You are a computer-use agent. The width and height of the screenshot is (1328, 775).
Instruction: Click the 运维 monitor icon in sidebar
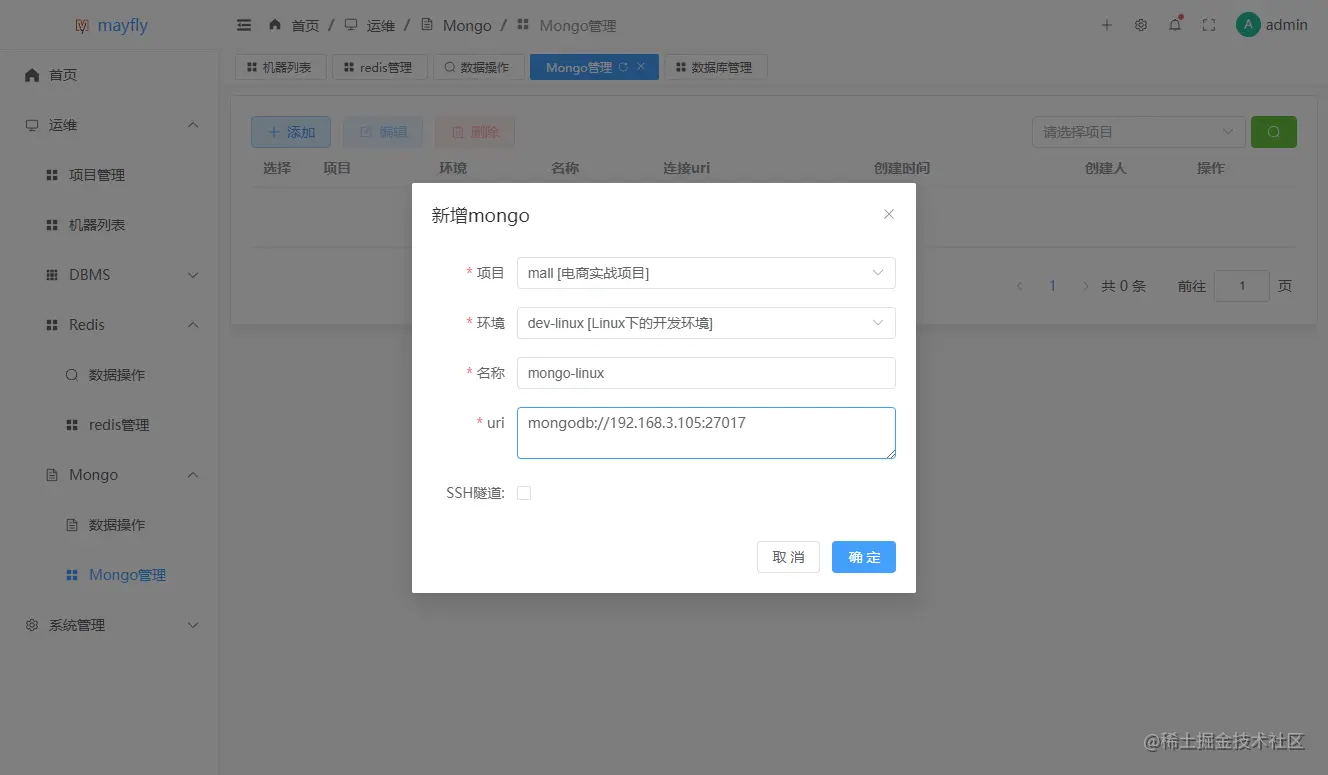pyautogui.click(x=32, y=125)
